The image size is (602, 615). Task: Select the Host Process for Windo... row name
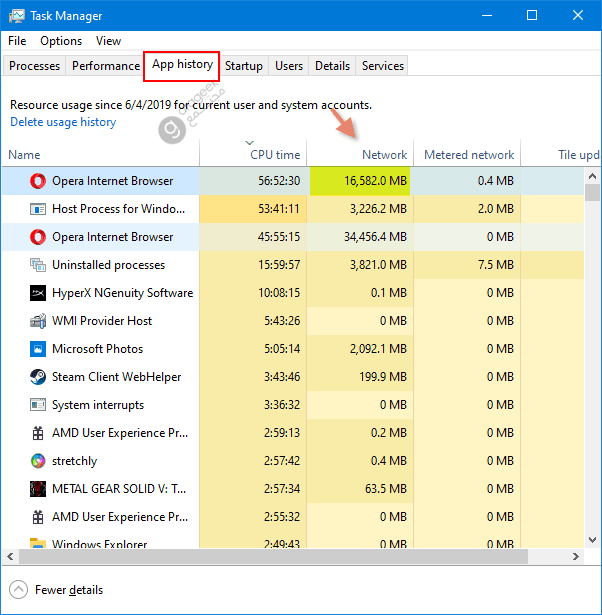[118, 209]
